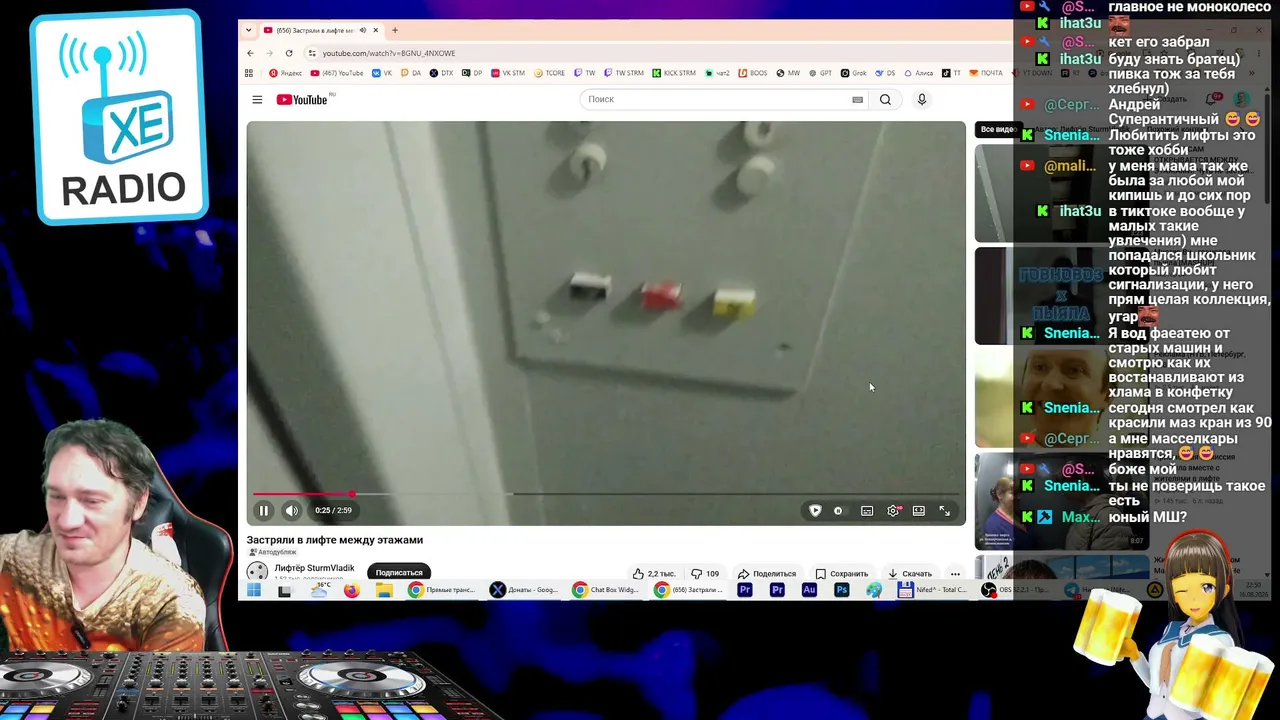Open Лифтёр SturmVladik channel name
1280x720 pixels.
click(x=314, y=568)
